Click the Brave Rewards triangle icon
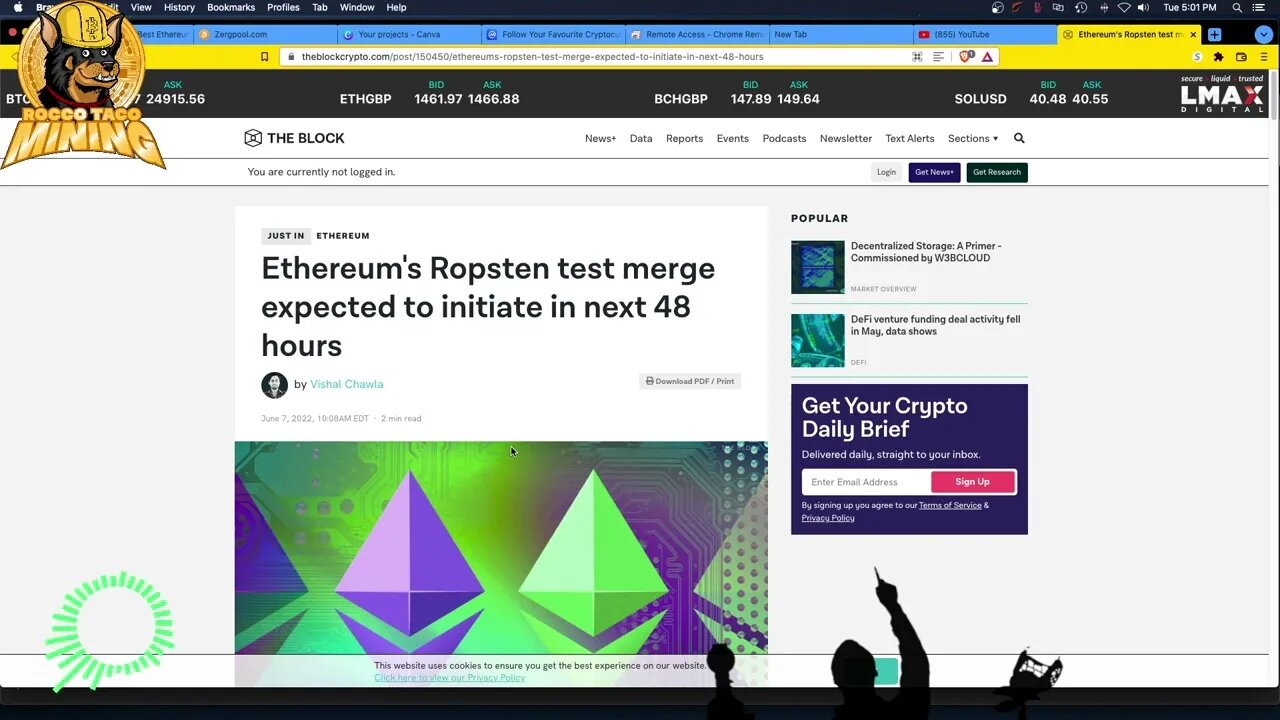Viewport: 1280px width, 720px height. [987, 57]
